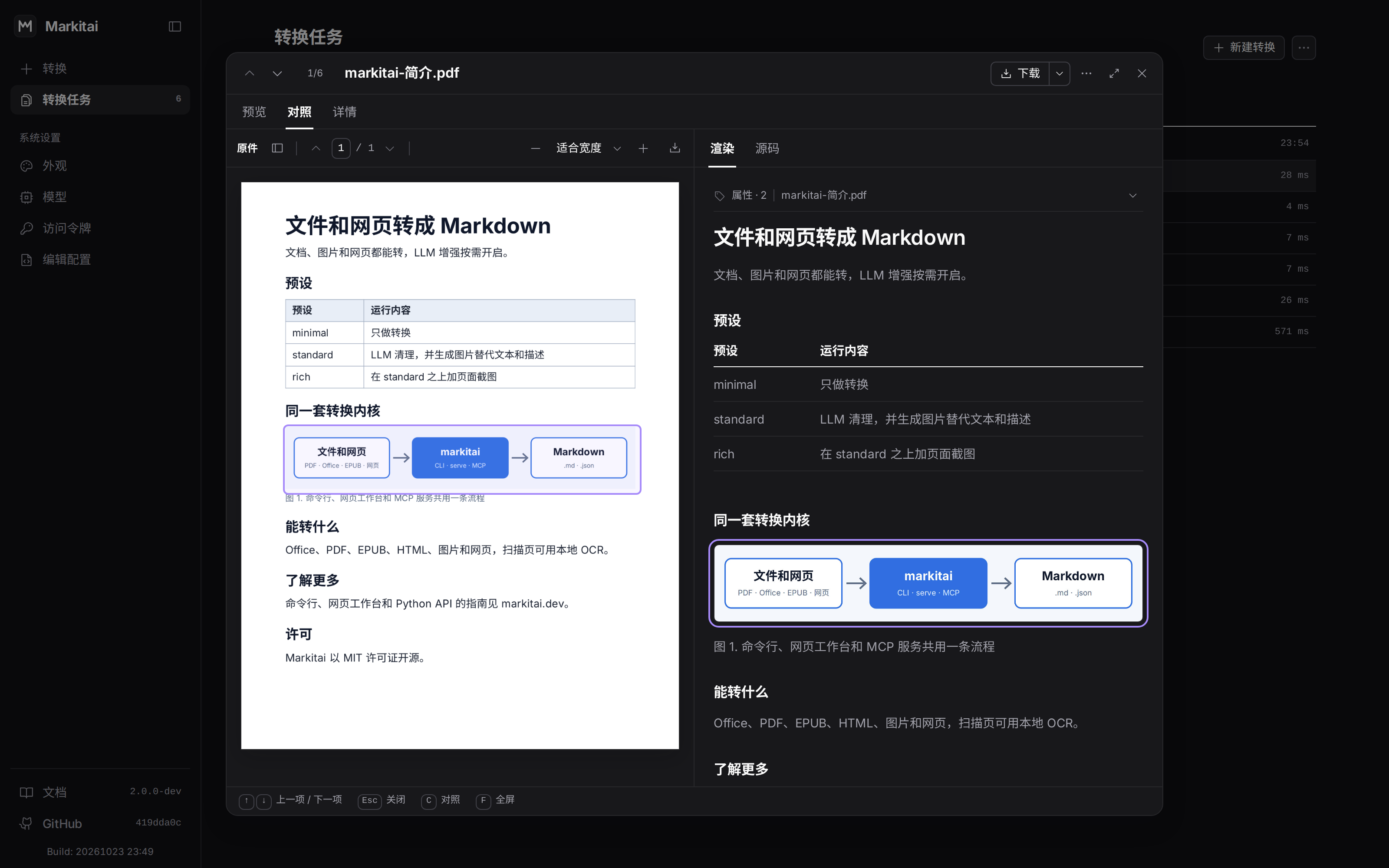Go to next PDF page
The width and height of the screenshot is (1389, 868).
(x=390, y=148)
